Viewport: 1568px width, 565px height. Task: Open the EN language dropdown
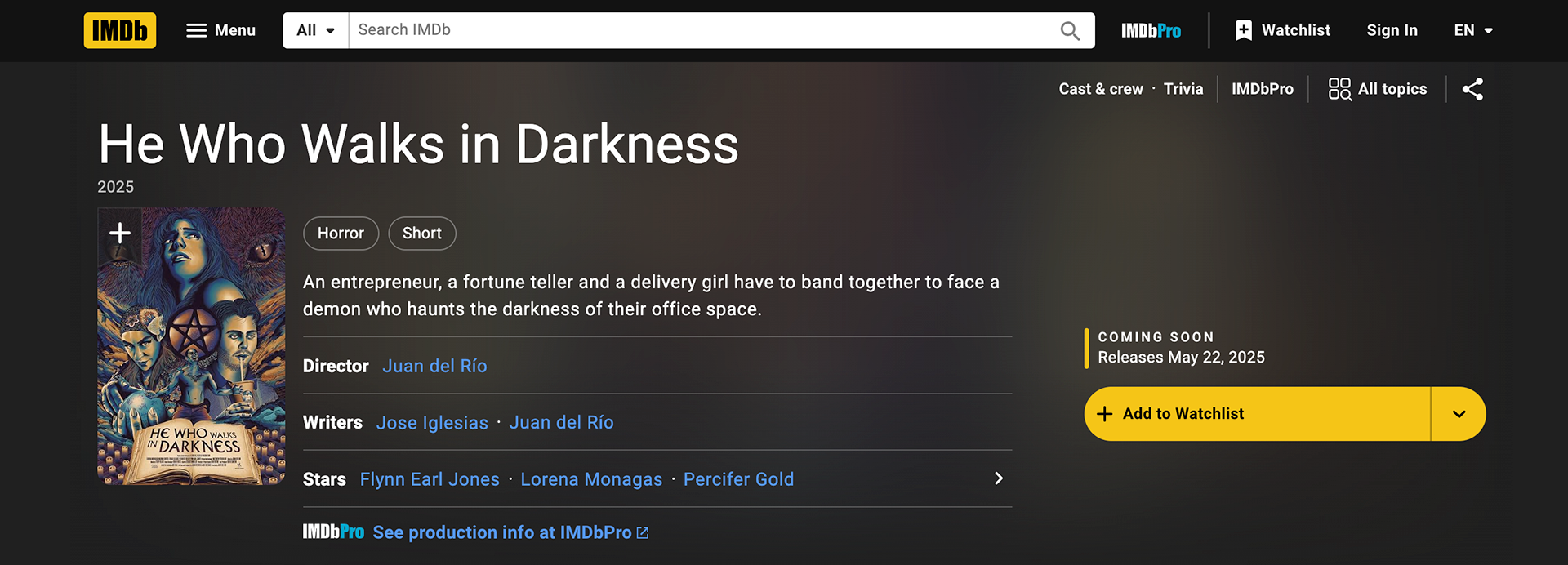pyautogui.click(x=1473, y=30)
